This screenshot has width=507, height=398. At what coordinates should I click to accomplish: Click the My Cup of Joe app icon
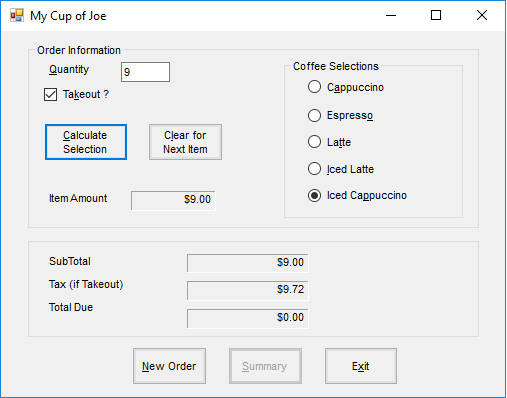(17, 15)
